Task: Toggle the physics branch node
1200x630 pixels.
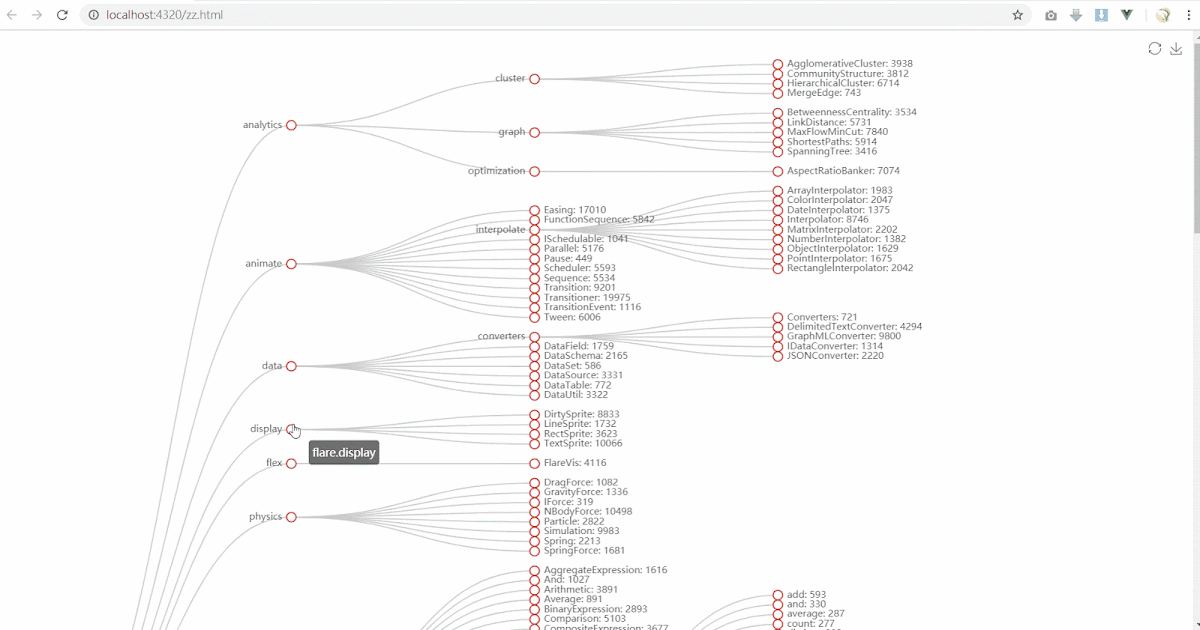Action: click(291, 517)
